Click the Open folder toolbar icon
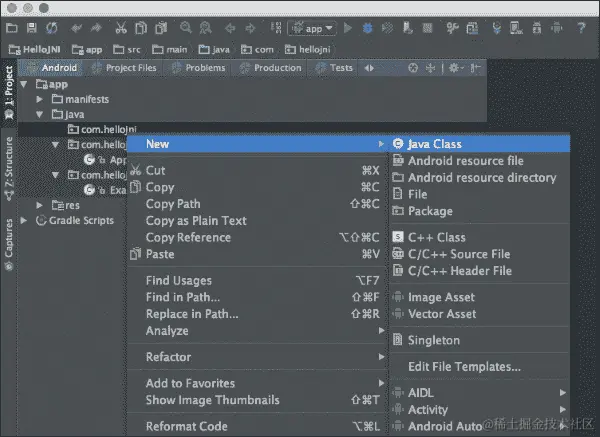 click(x=12, y=28)
